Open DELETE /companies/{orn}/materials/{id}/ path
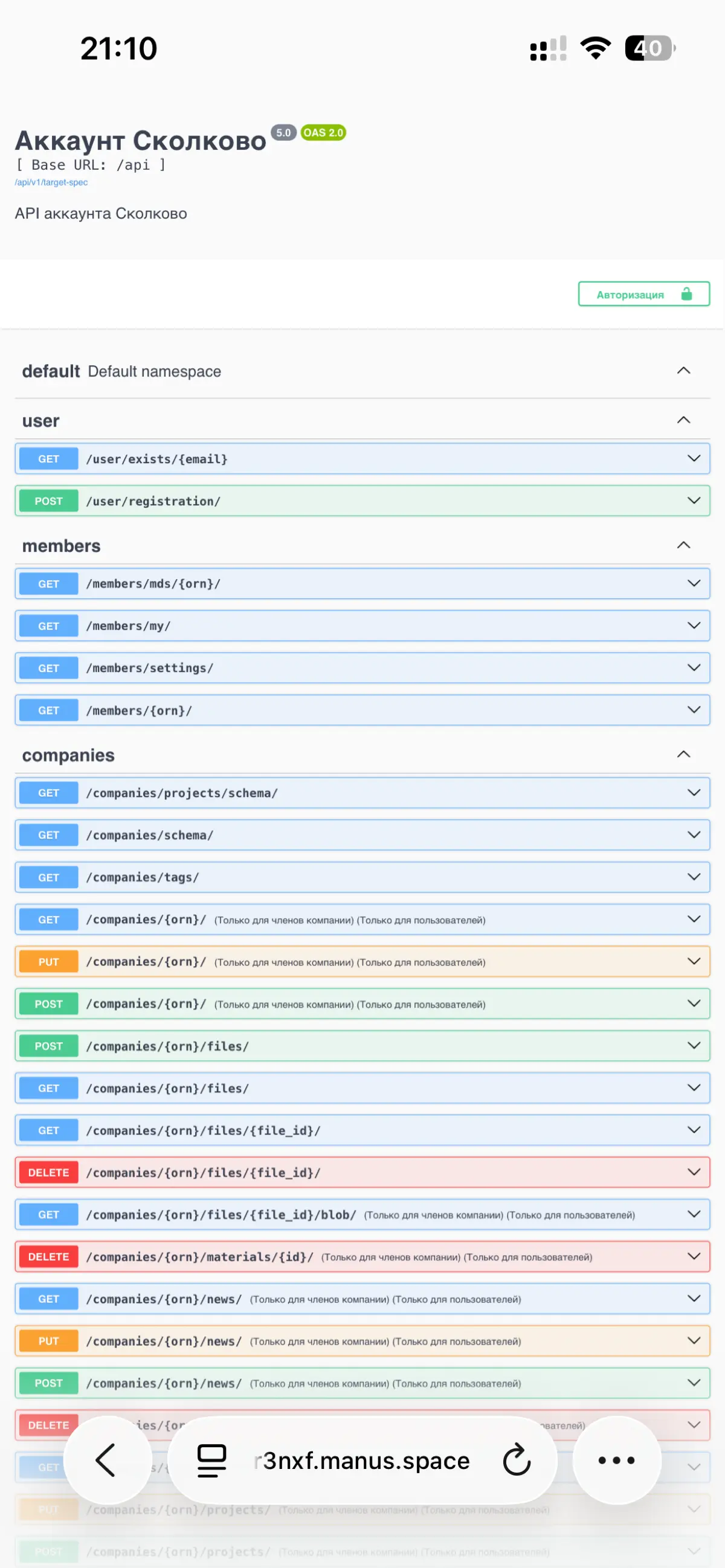725x1568 pixels. (x=200, y=1257)
